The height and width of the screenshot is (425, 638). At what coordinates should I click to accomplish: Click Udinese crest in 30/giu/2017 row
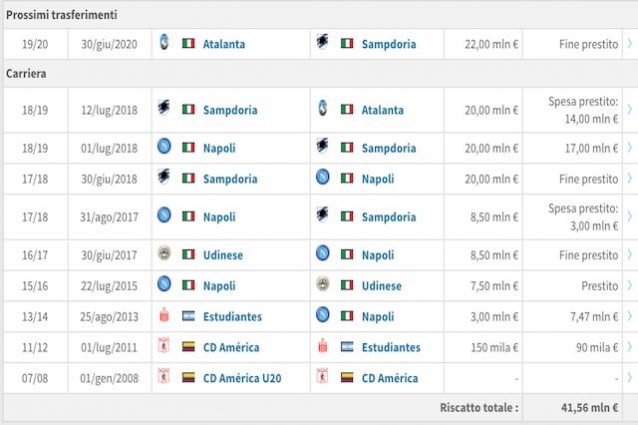[164, 254]
